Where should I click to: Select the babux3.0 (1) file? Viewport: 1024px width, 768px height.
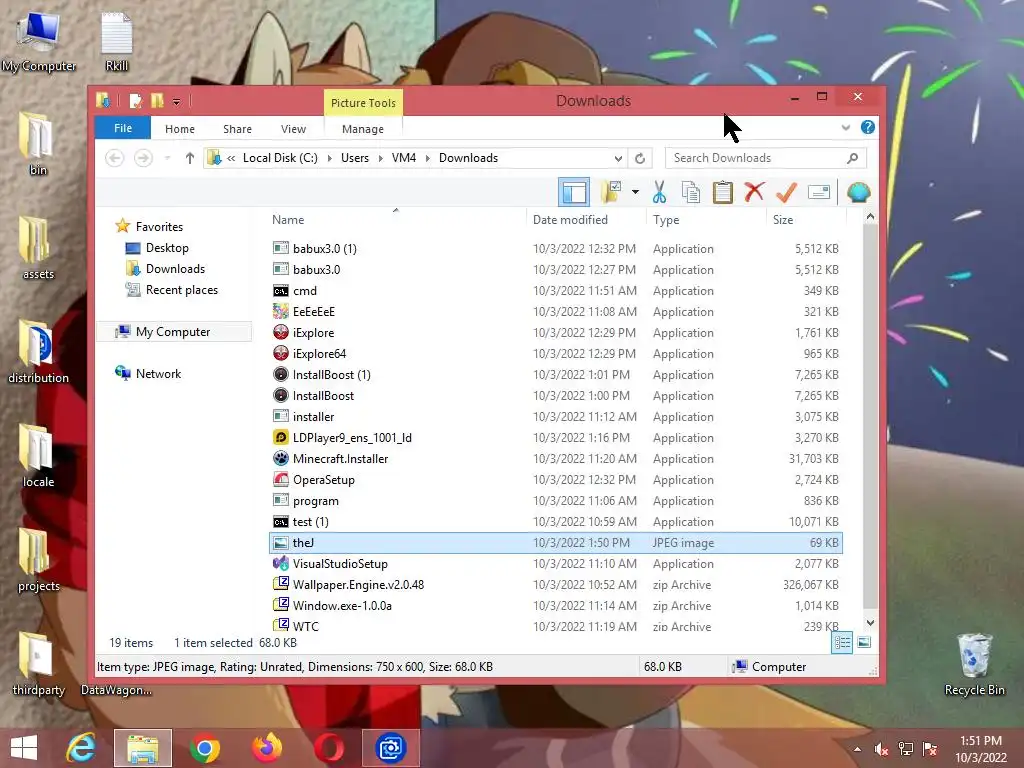325,249
